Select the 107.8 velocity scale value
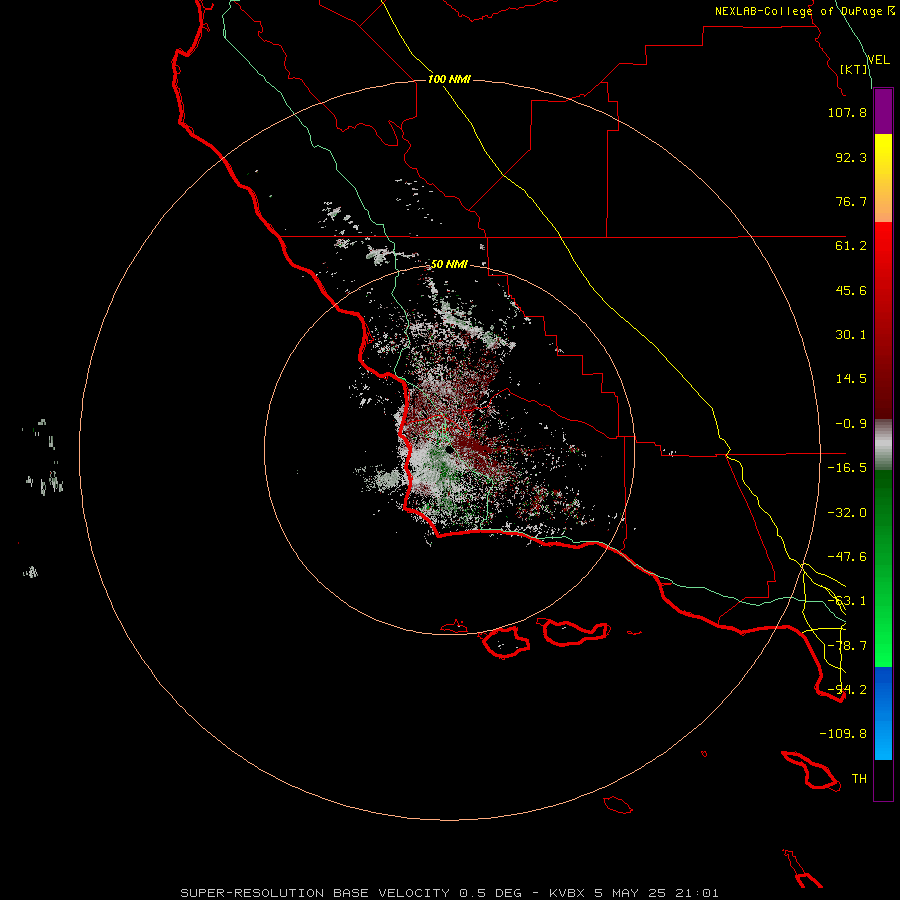The image size is (900, 900). tap(847, 112)
